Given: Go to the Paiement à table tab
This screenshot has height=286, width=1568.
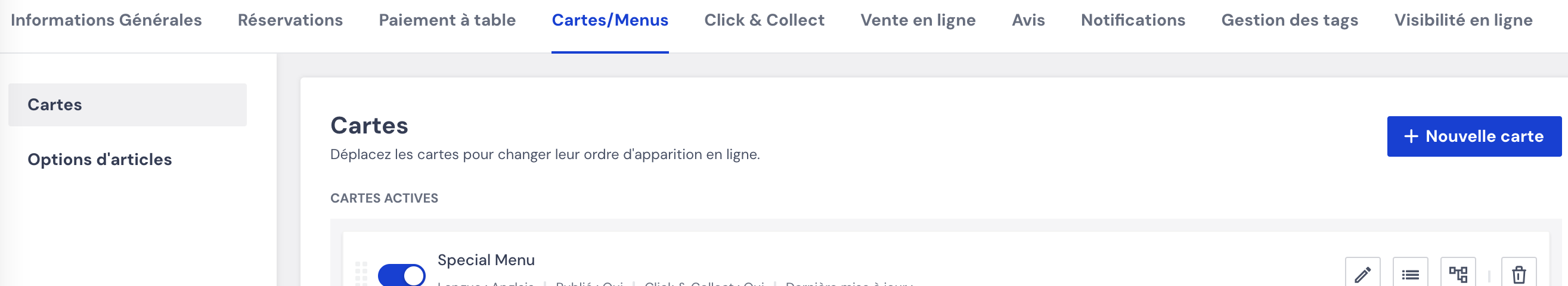Looking at the screenshot, I should click(447, 20).
